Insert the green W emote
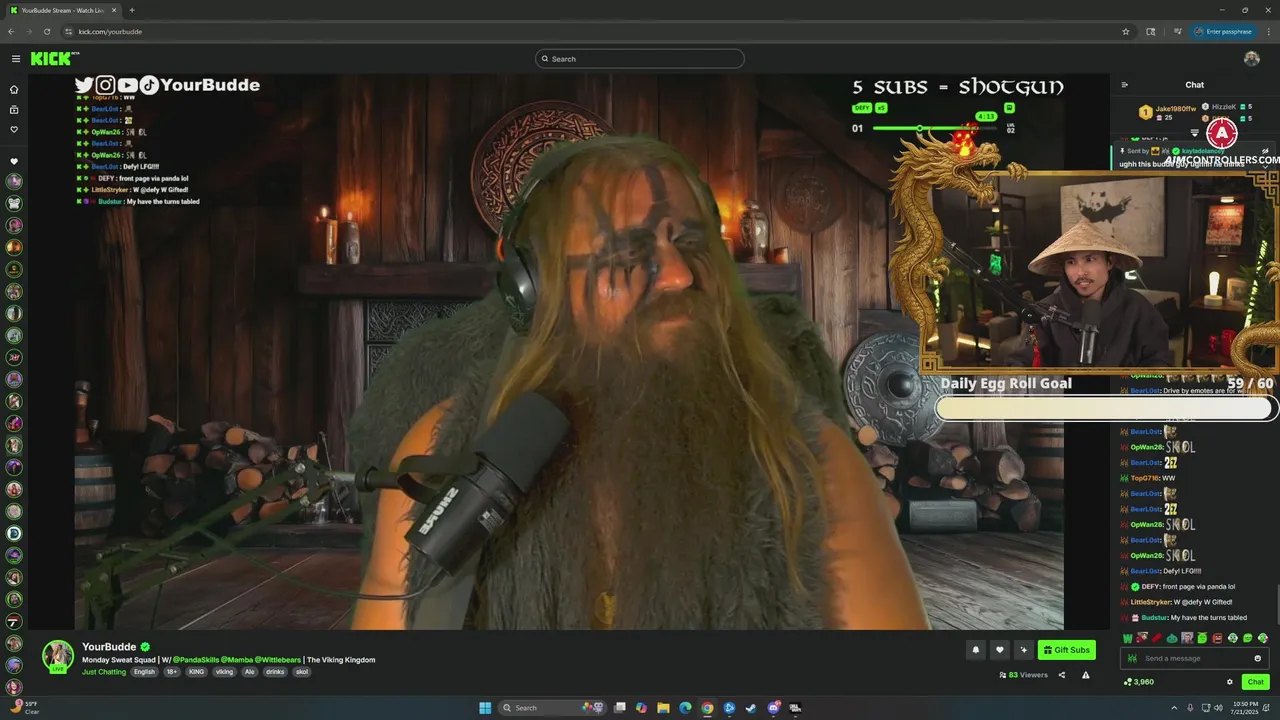 click(1128, 638)
